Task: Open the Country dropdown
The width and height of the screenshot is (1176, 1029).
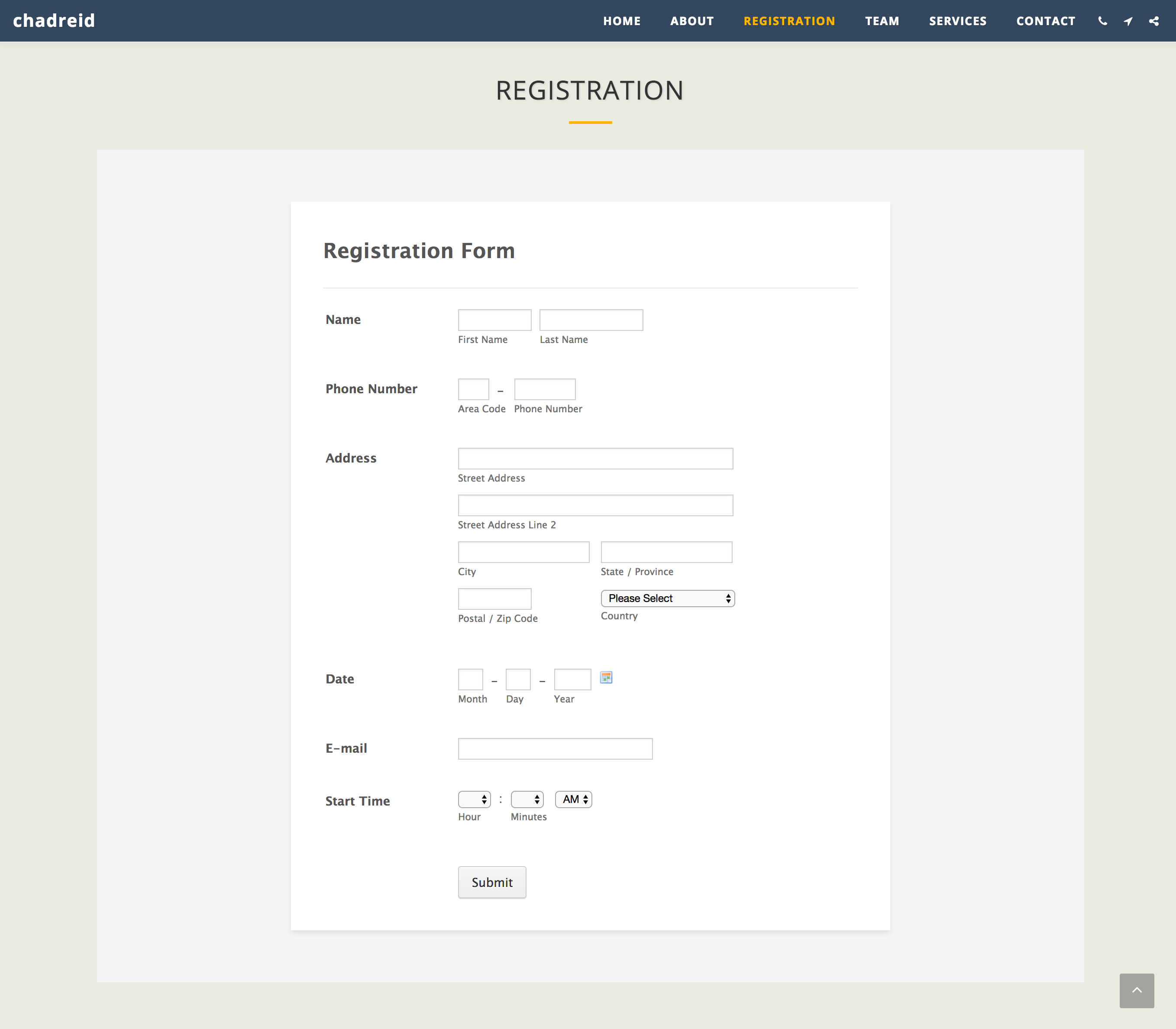Action: pos(668,599)
